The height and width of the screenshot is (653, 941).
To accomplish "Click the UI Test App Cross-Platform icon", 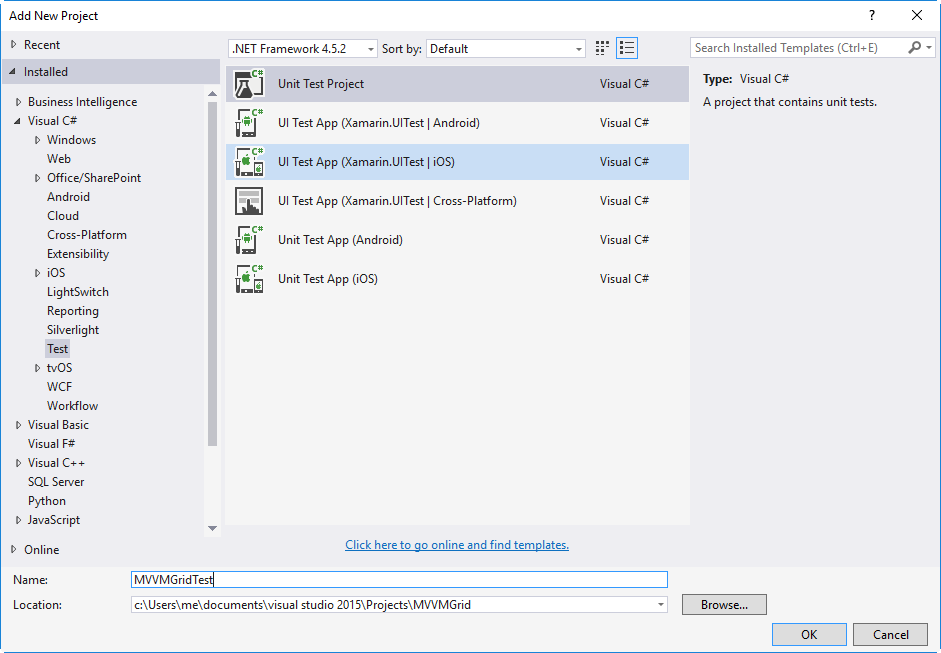I will point(249,201).
